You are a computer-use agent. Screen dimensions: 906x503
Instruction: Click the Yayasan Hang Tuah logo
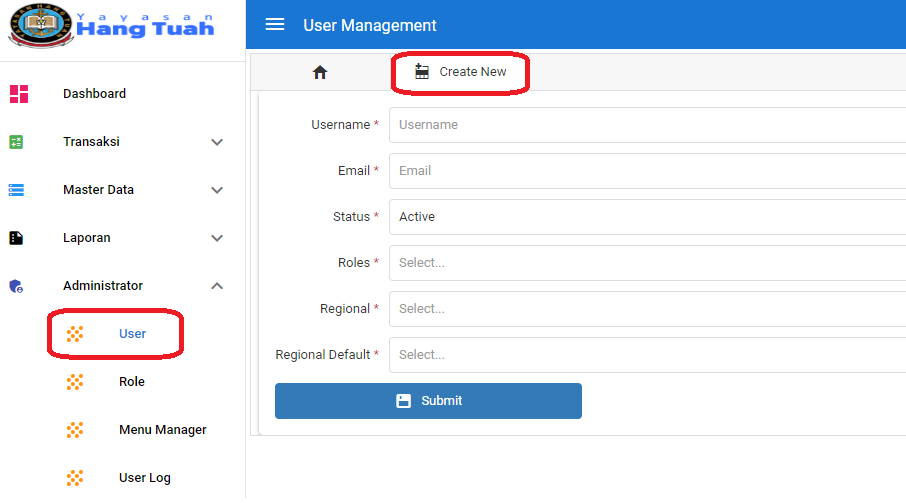point(111,25)
